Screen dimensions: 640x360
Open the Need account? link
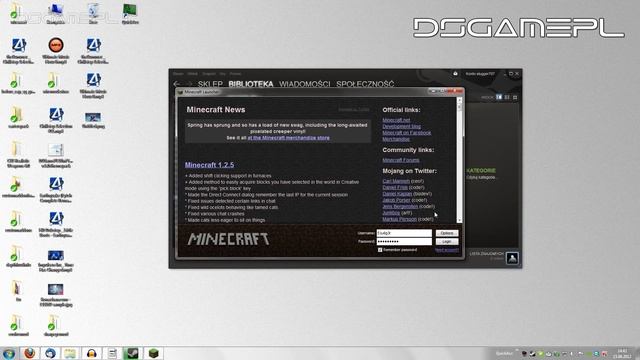pyautogui.click(x=447, y=250)
